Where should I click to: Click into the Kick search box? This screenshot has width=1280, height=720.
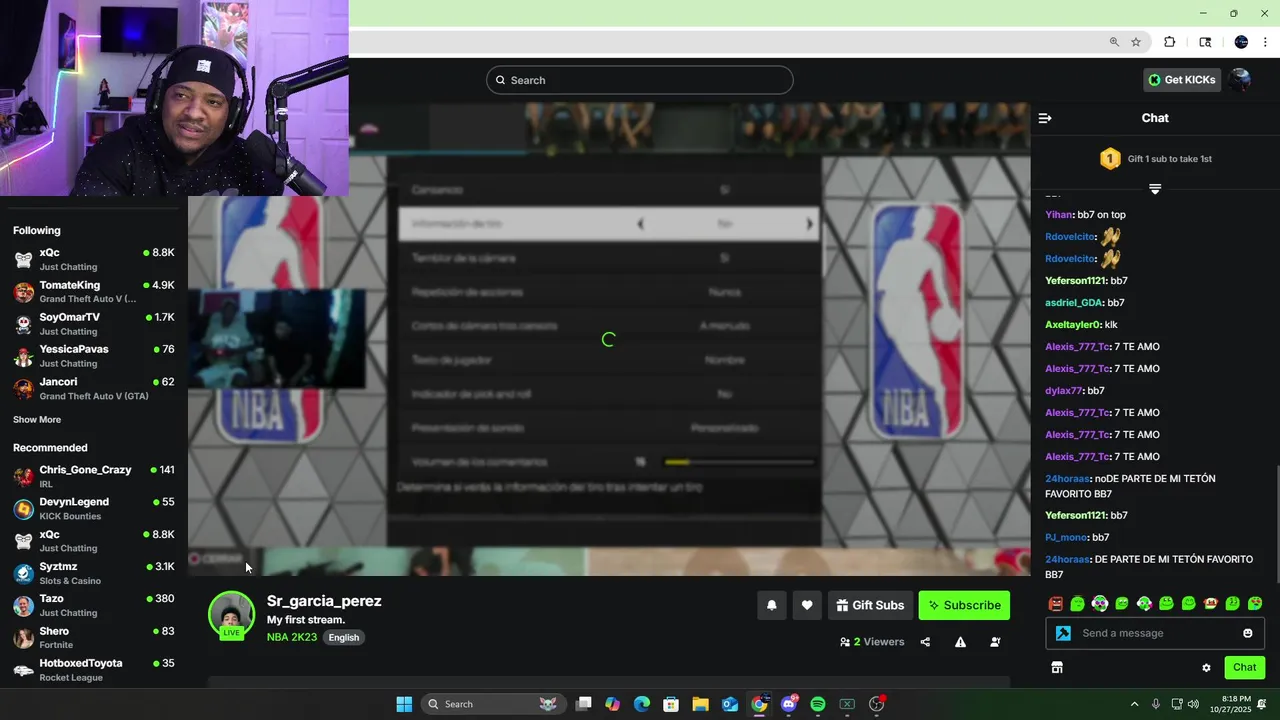coord(640,80)
